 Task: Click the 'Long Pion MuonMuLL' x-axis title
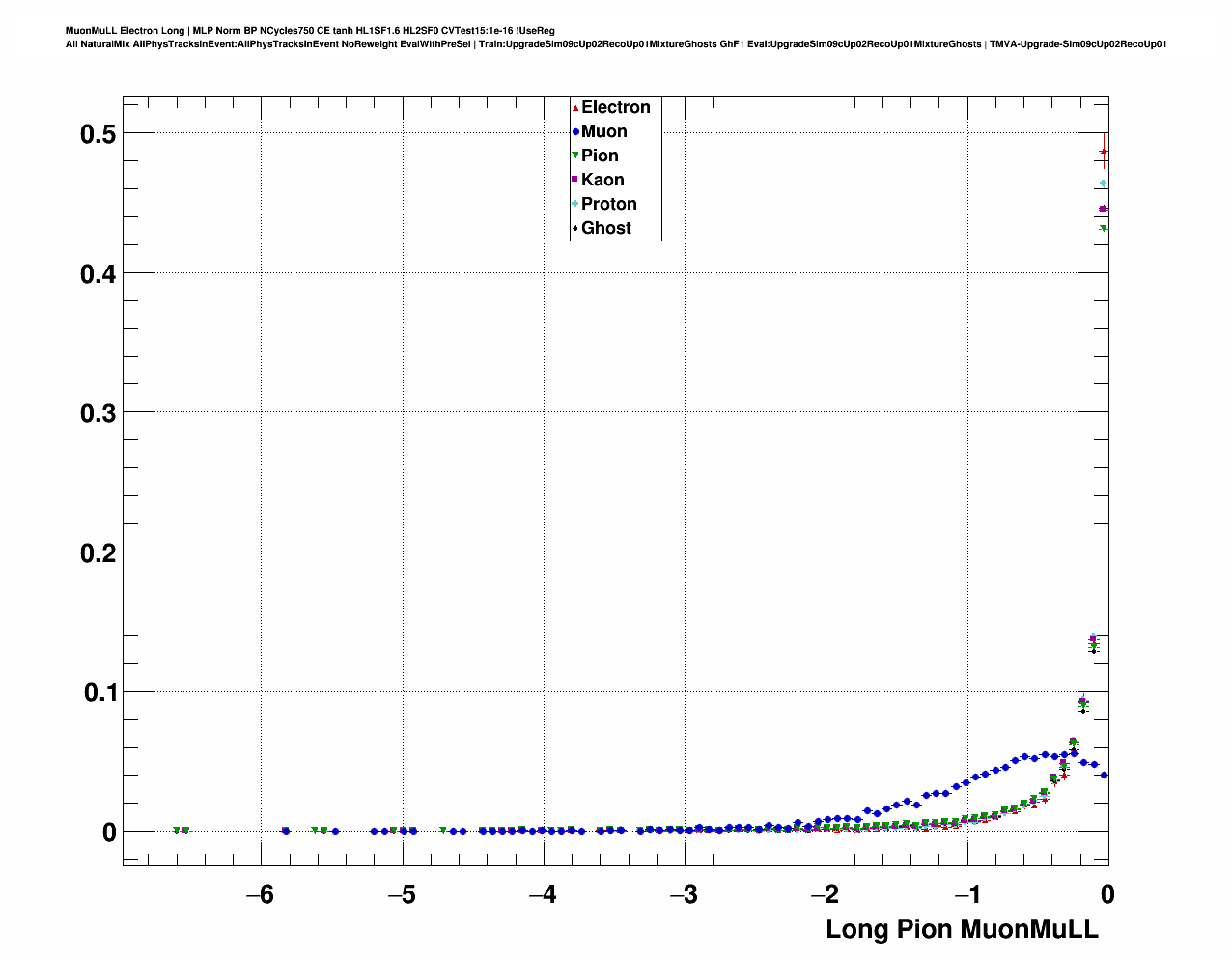(x=962, y=929)
